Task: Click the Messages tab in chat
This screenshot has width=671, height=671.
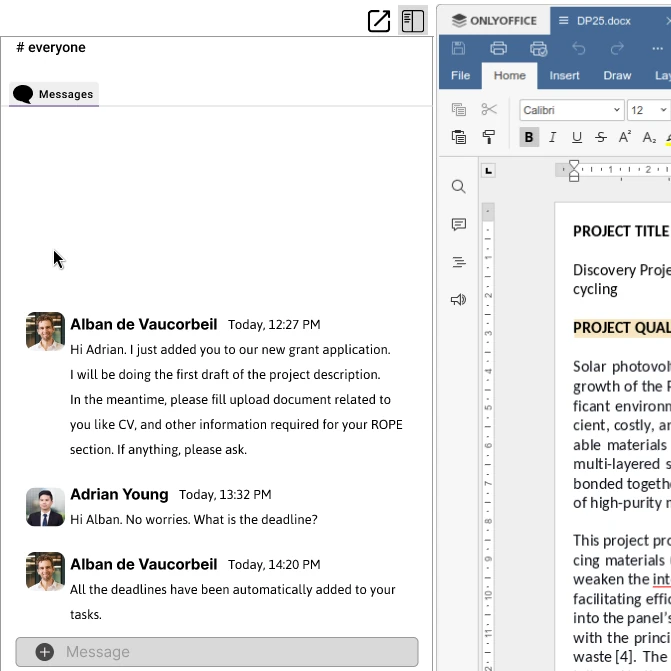Action: point(55,94)
